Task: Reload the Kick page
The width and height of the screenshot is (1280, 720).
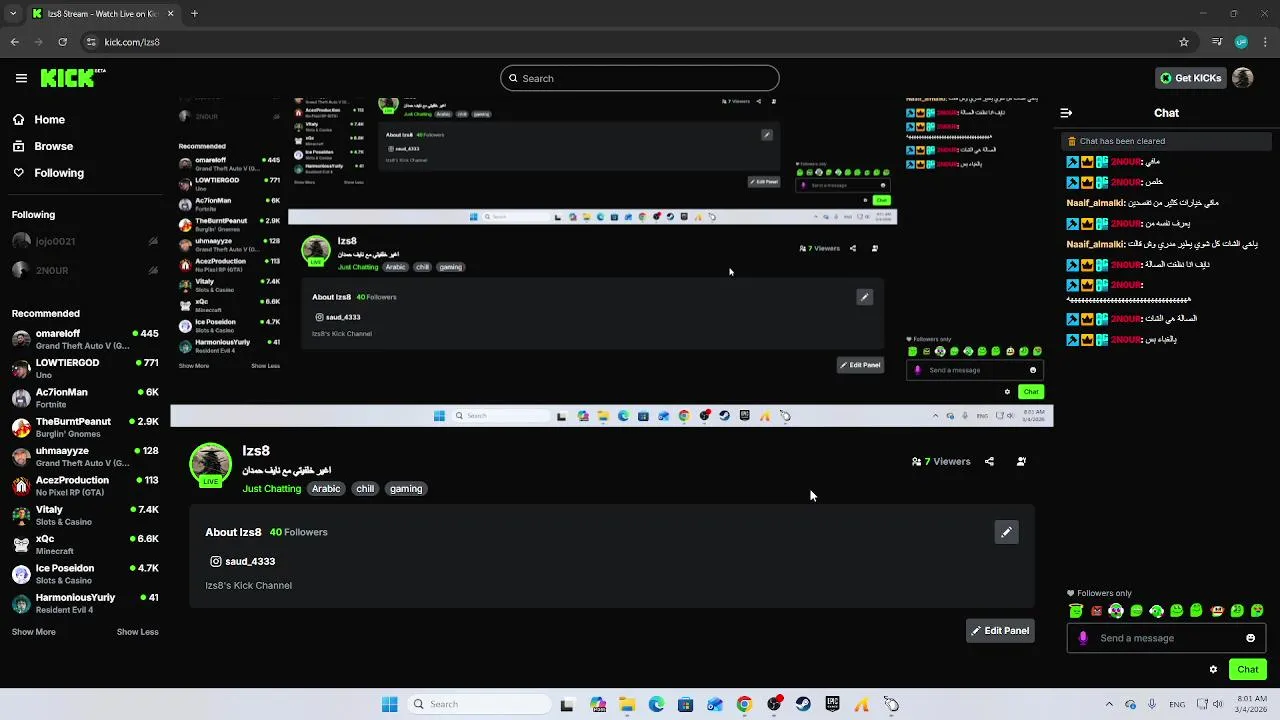Action: tap(63, 42)
